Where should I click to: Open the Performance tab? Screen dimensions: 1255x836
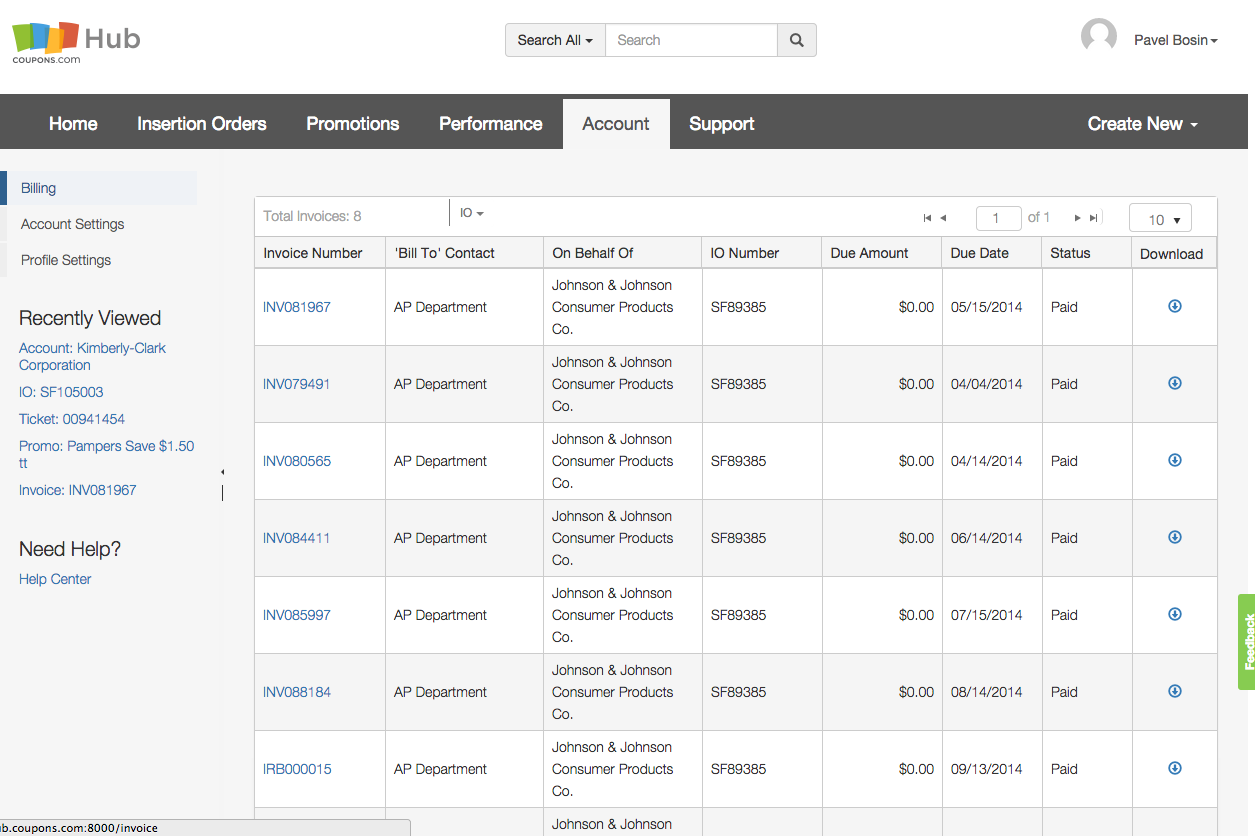click(491, 124)
